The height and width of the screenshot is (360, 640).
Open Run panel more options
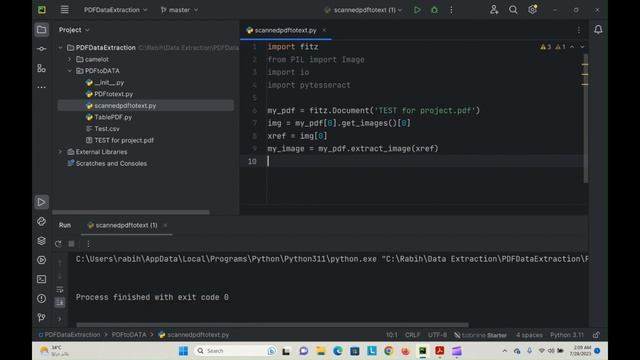coord(88,244)
